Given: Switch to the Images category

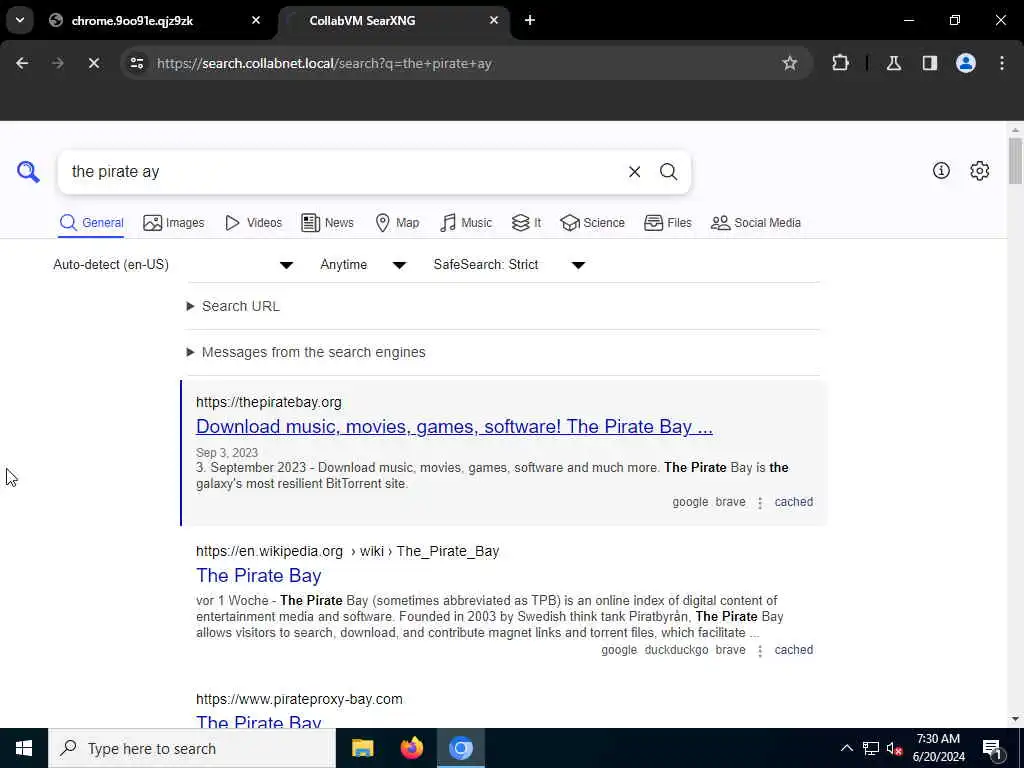Looking at the screenshot, I should 174,223.
